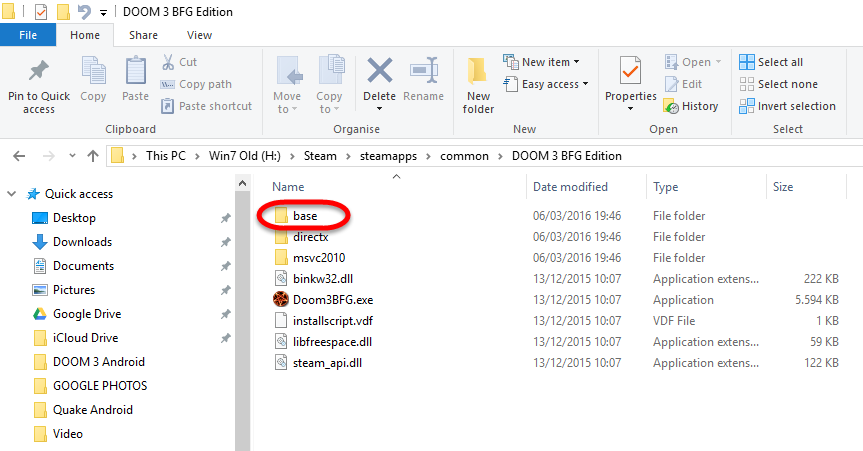Click Select none in ribbon
Image resolution: width=863 pixels, height=451 pixels.
pos(778,84)
